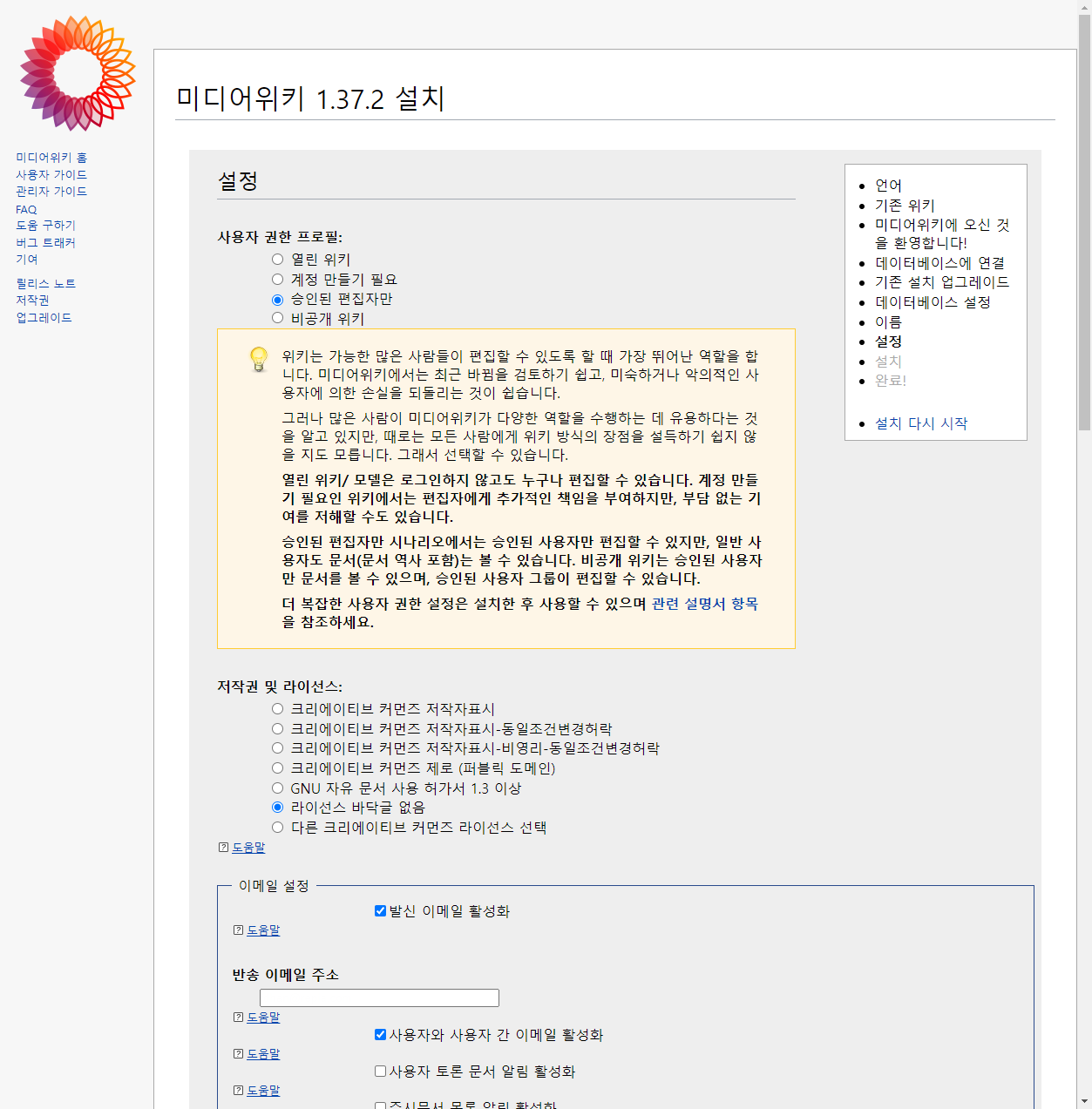Click '설치 다시 시작' link

[921, 423]
